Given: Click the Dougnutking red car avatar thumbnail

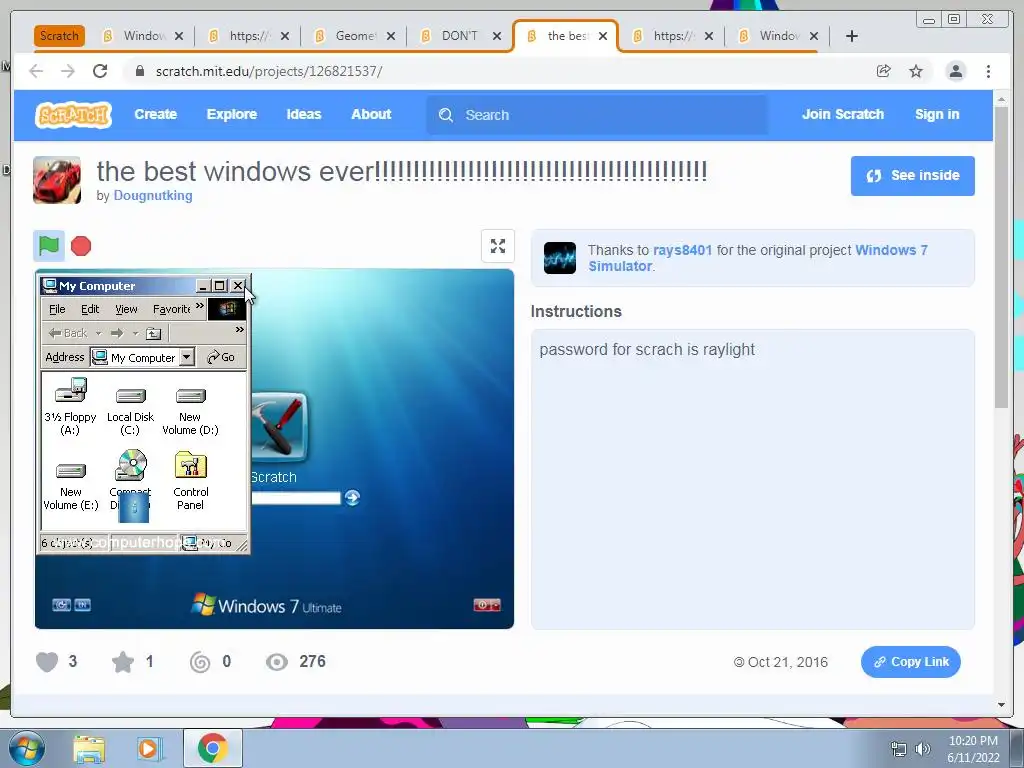Looking at the screenshot, I should pyautogui.click(x=57, y=180).
